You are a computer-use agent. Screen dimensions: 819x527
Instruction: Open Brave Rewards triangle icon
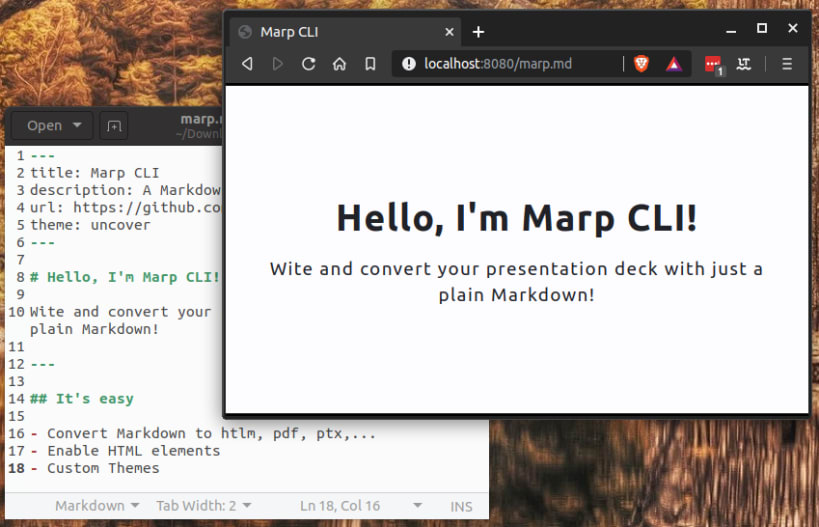pos(674,64)
